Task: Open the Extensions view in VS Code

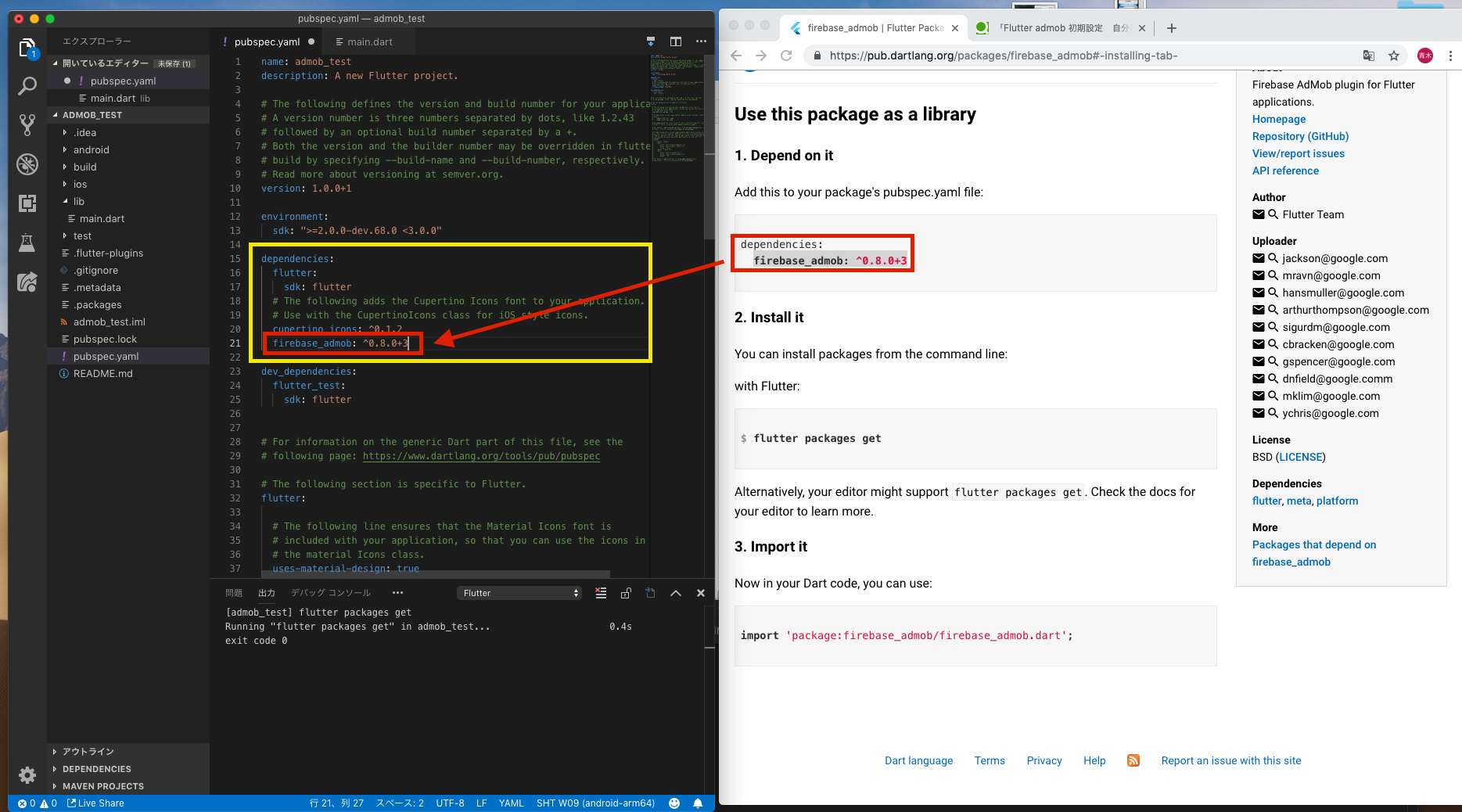Action: [27, 203]
